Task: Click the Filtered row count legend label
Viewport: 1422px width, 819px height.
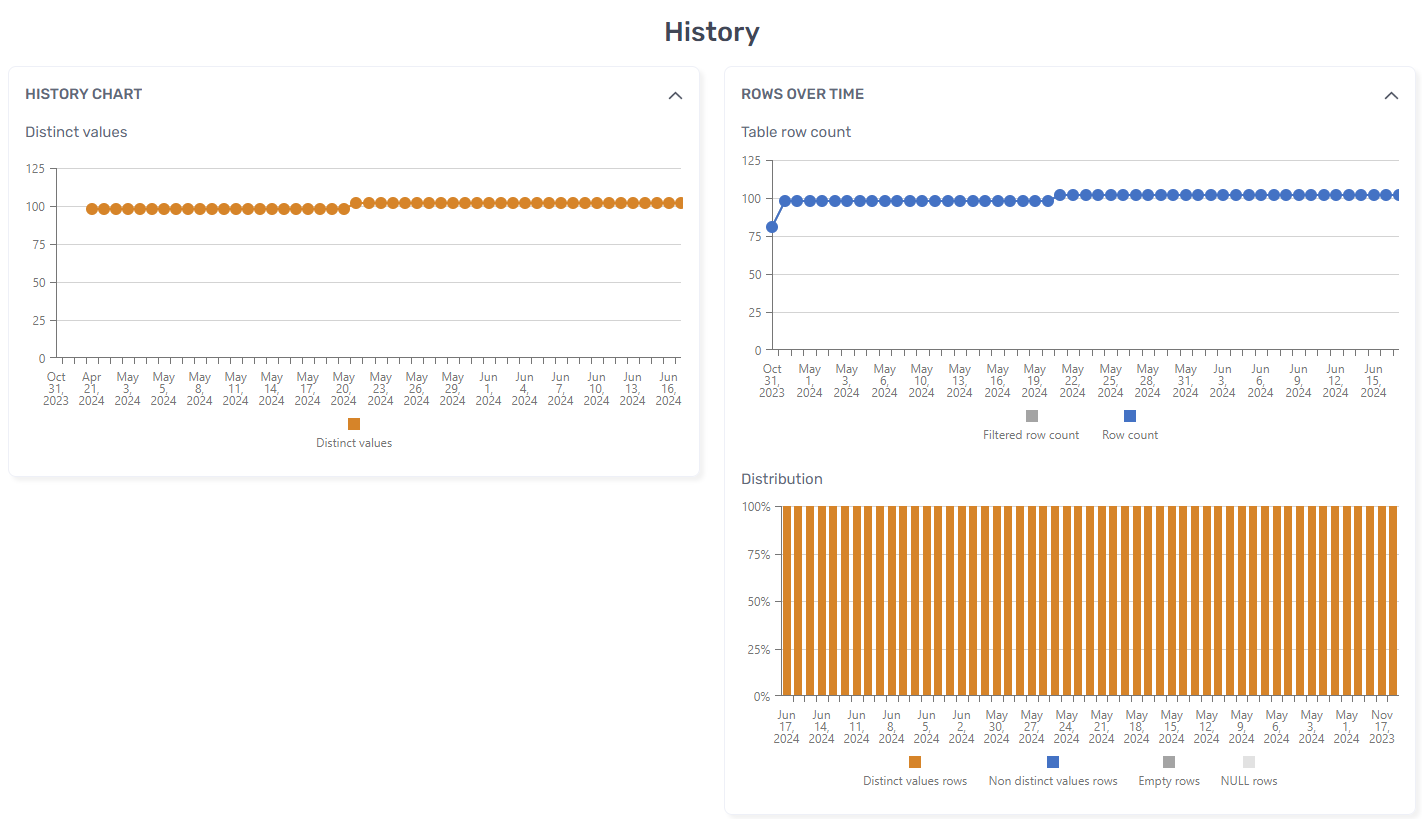Action: point(1031,435)
